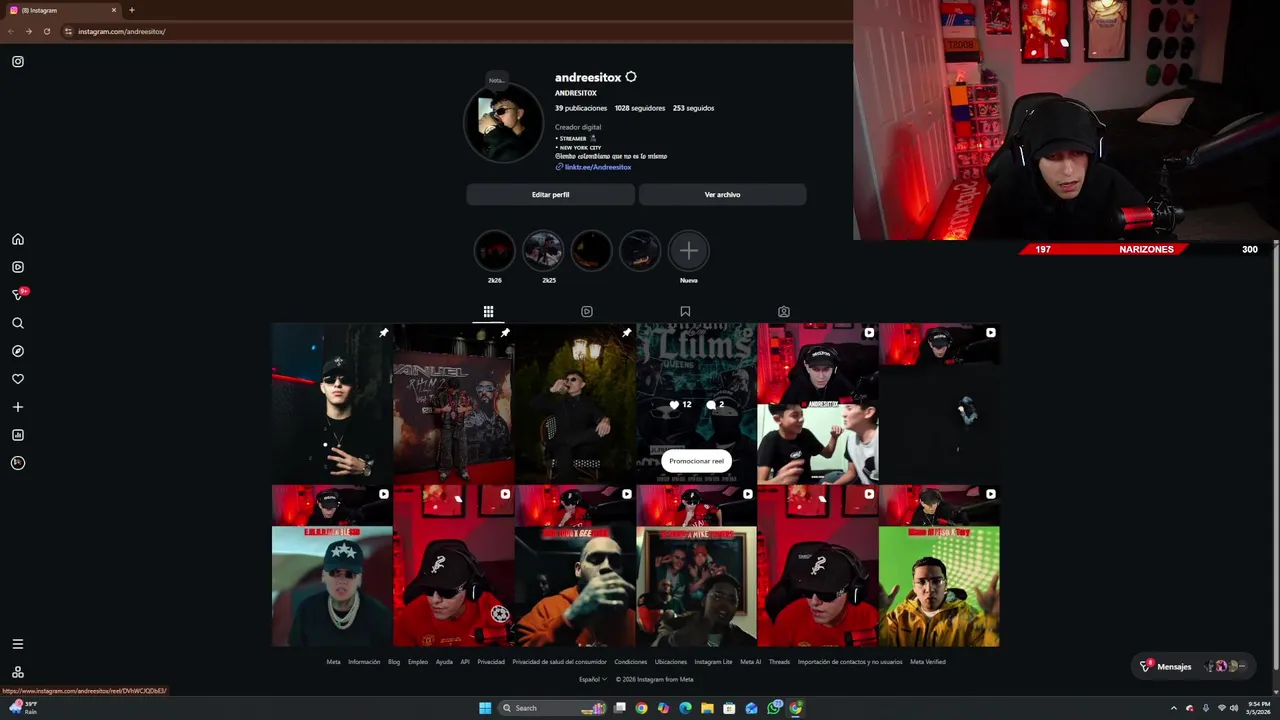
Task: Open the reel with the orange hoodie man
Action: point(575,566)
